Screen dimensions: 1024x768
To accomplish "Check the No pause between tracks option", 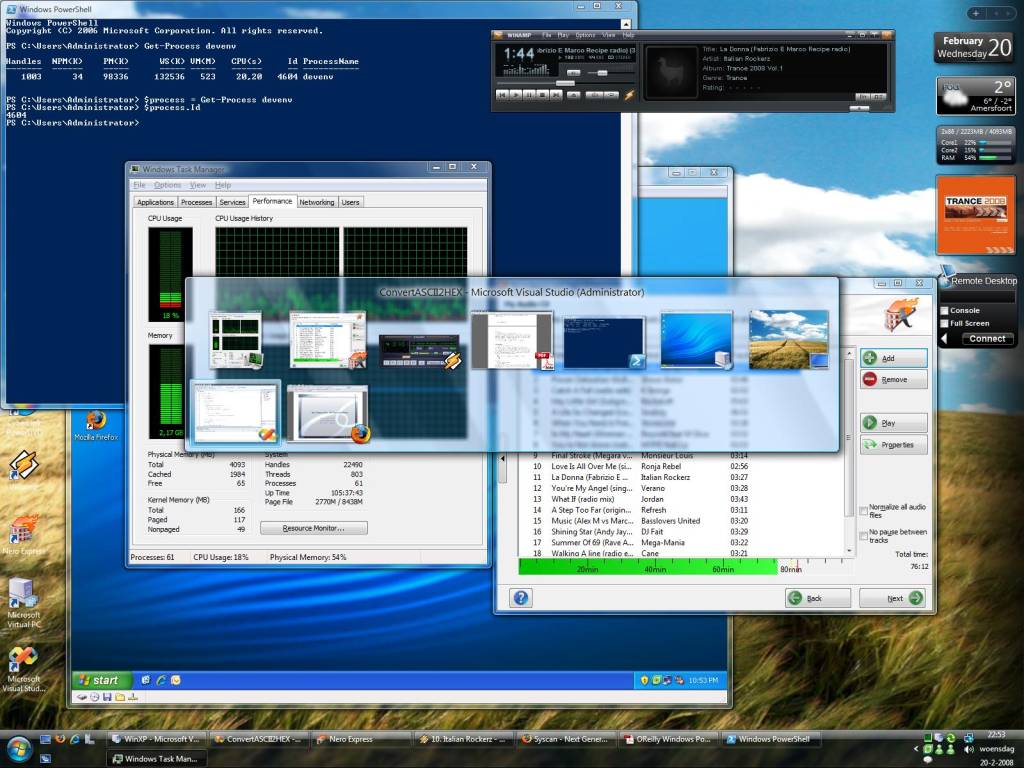I will pyautogui.click(x=864, y=536).
